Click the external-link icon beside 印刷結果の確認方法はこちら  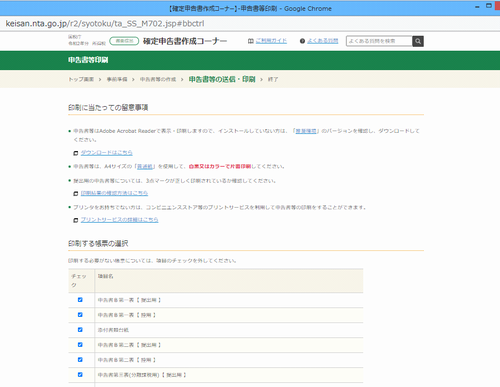point(76,193)
